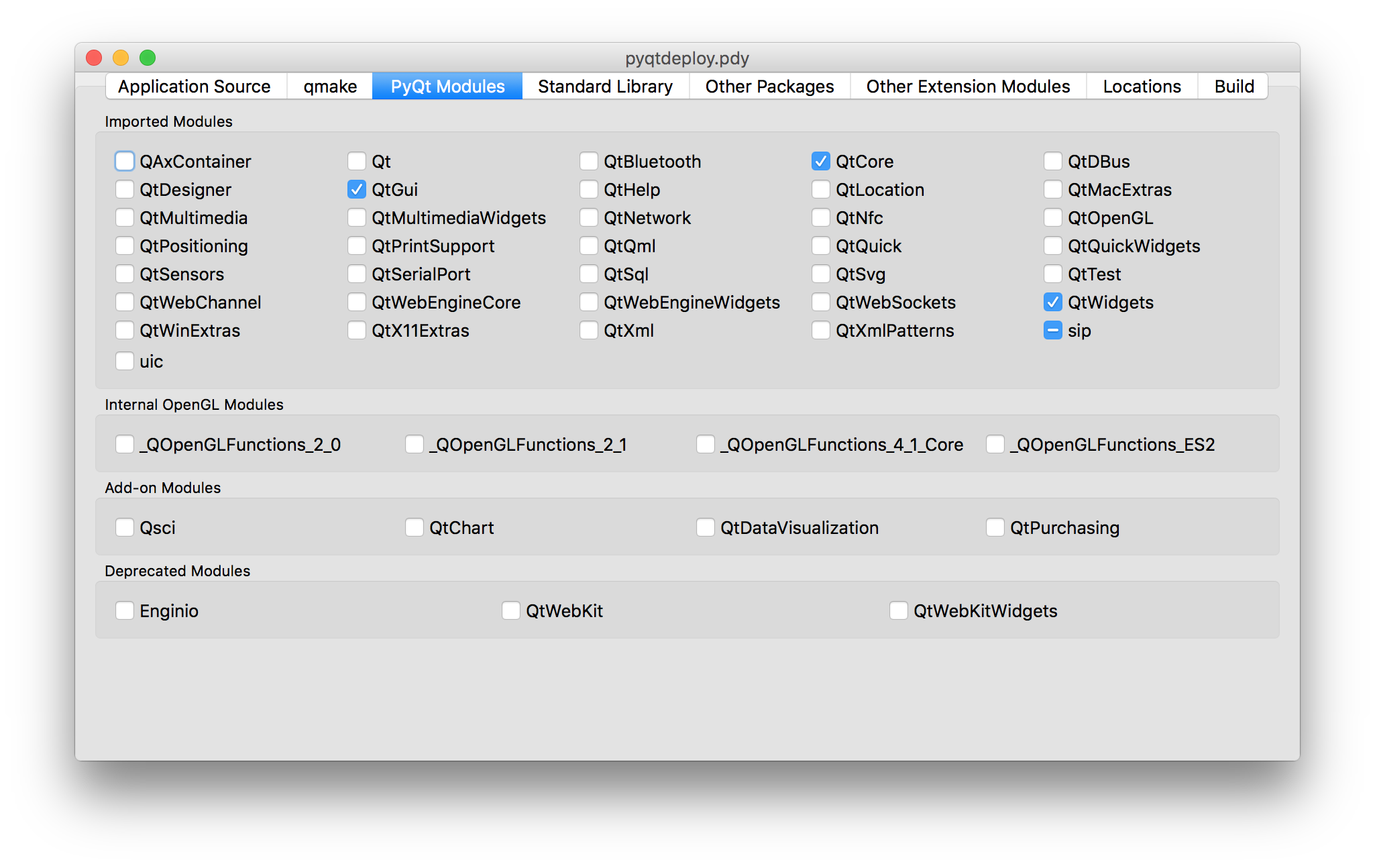
Task: Switch to the Application Source tab
Action: click(x=195, y=87)
